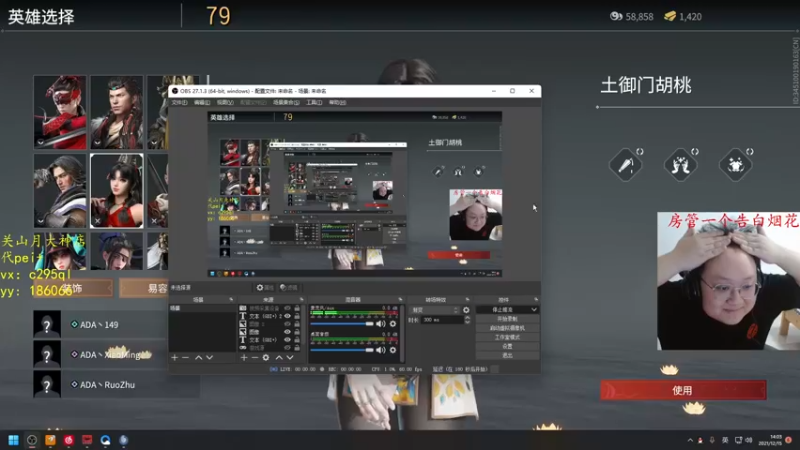Open Windows Start menu on taskbar
This screenshot has width=800, height=450.
[x=13, y=440]
